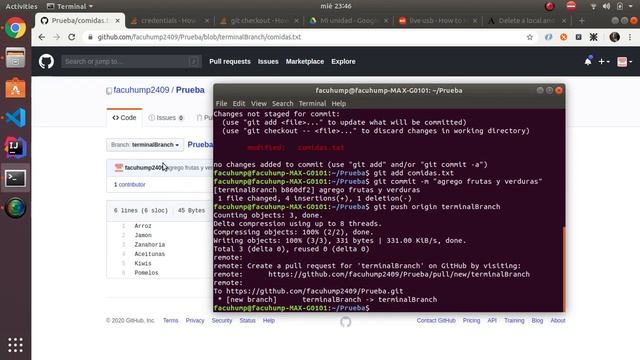Viewport: 640px width, 360px height.
Task: Click the GitHub Octocat logo in the header
Action: 46,62
